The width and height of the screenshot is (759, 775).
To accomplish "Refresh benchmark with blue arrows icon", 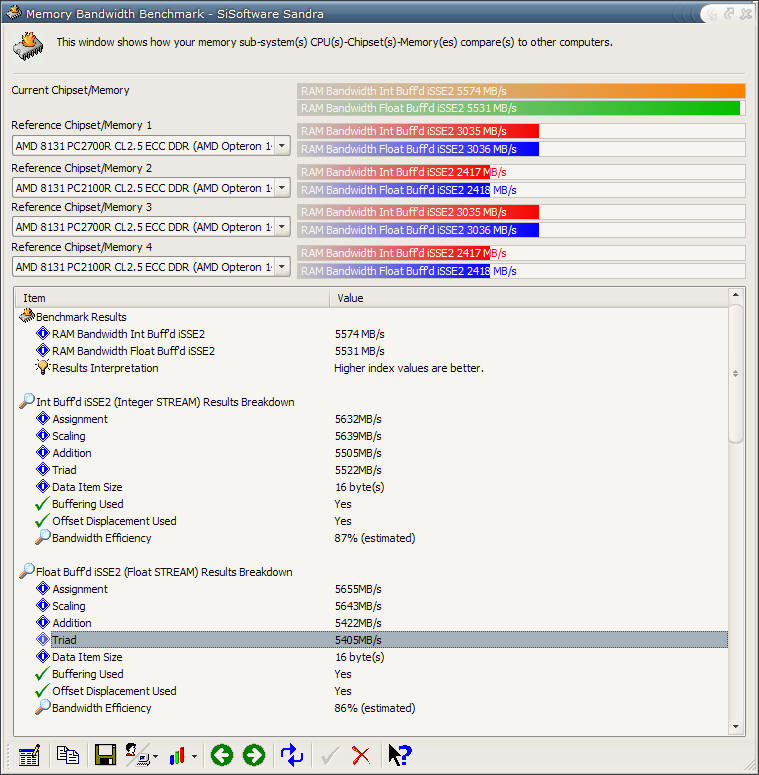I will pyautogui.click(x=292, y=755).
